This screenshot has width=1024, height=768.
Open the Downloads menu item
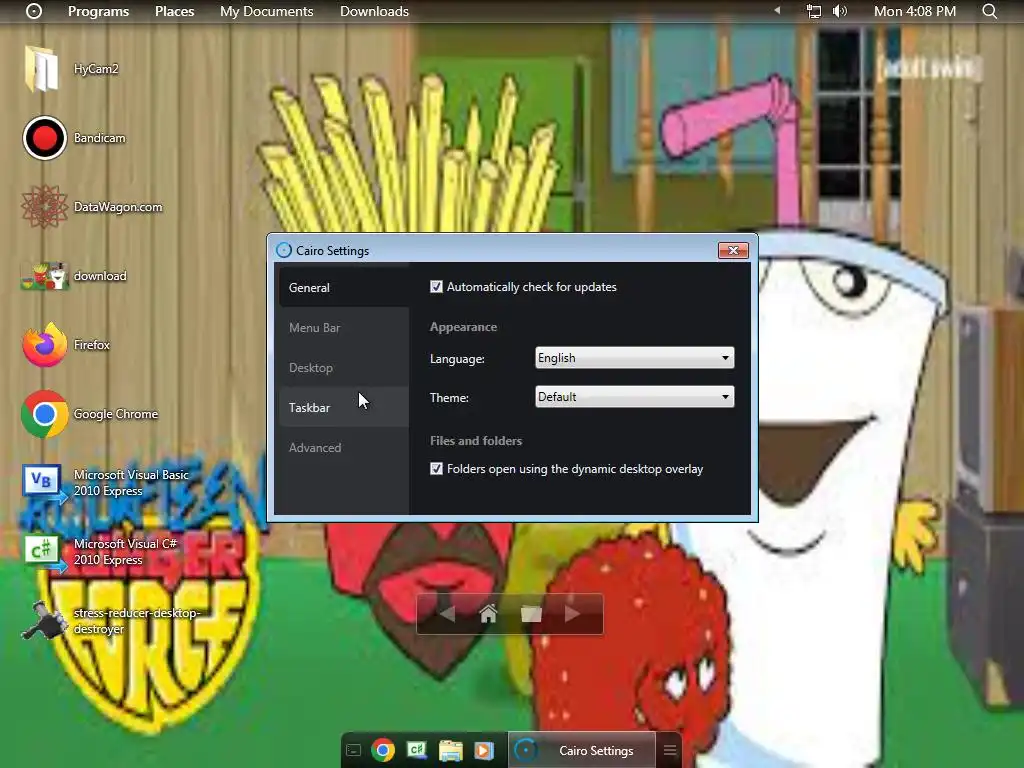click(x=374, y=11)
